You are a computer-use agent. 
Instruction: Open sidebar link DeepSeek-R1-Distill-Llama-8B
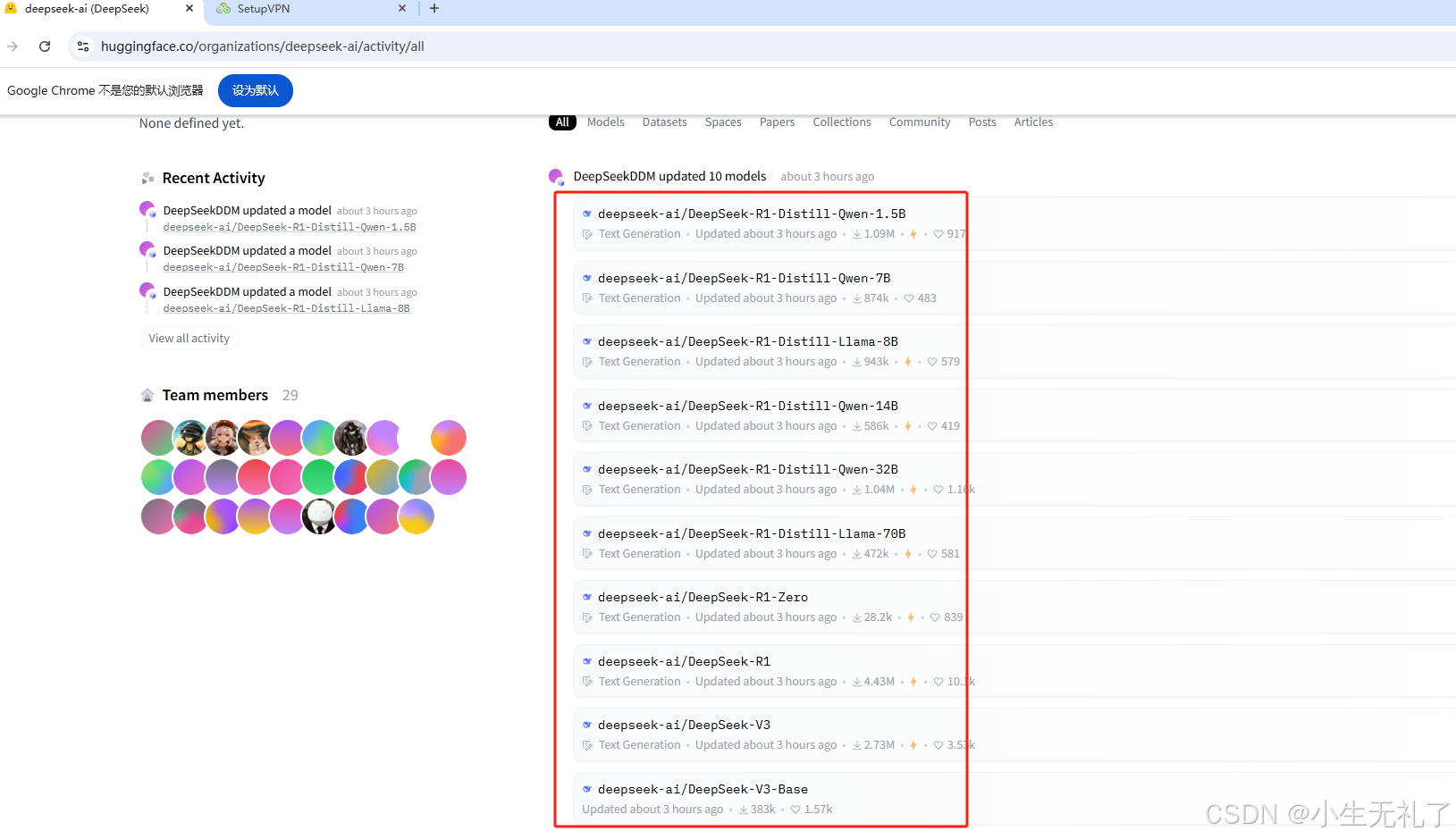287,308
